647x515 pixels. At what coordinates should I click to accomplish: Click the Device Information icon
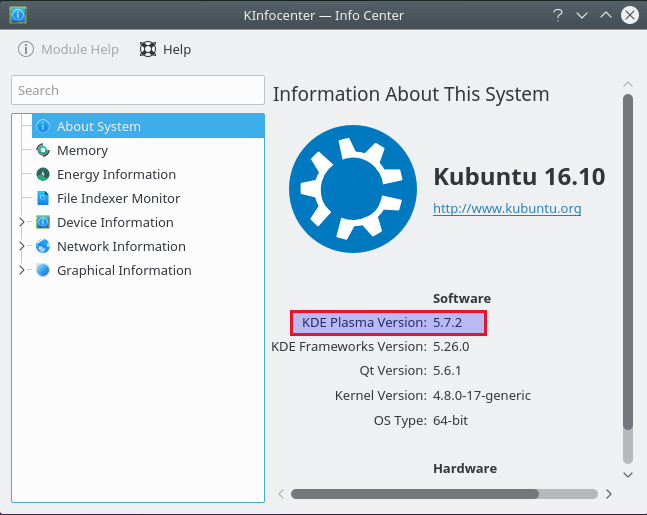click(43, 222)
